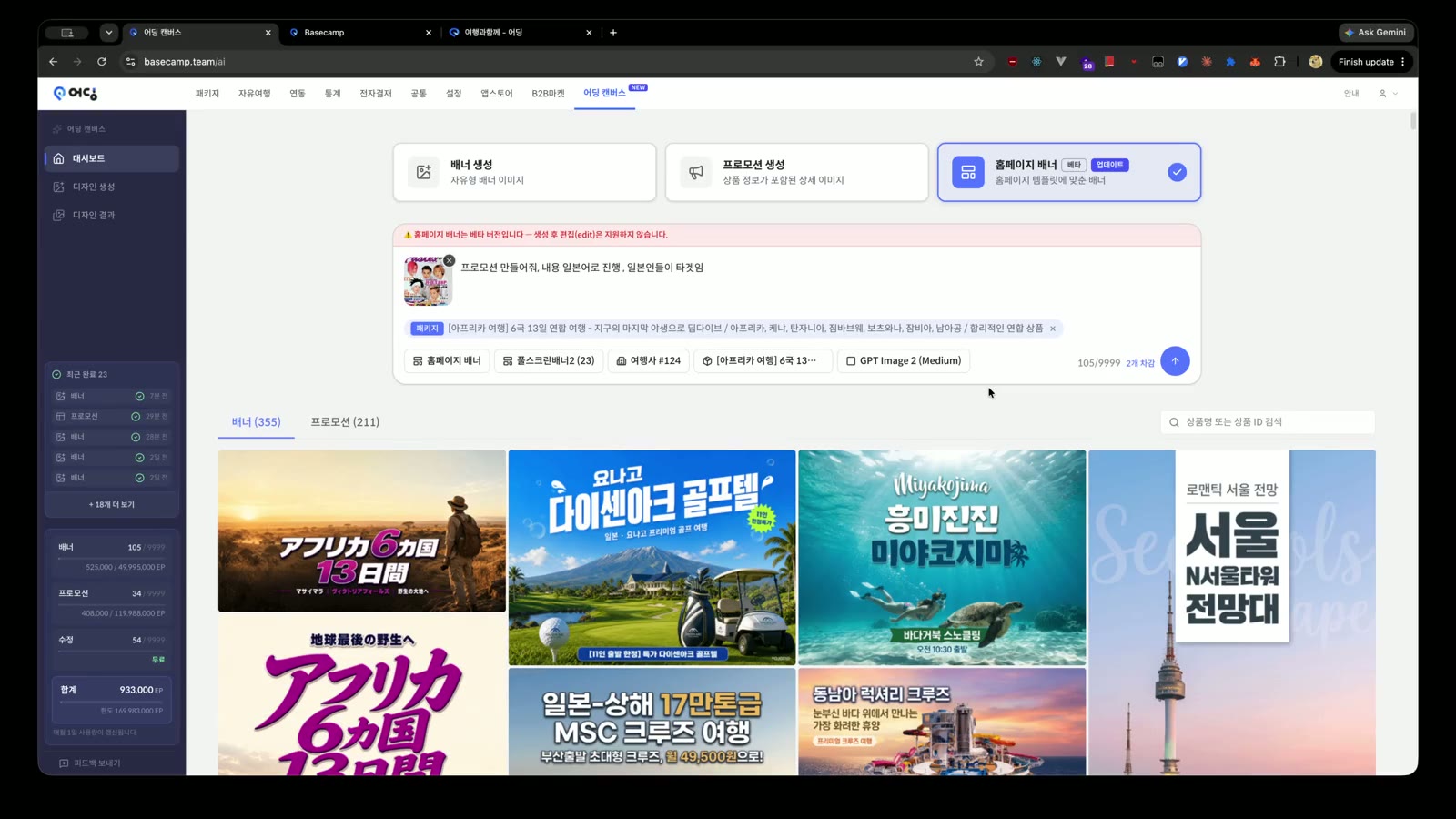Image resolution: width=1456 pixels, height=819 pixels.
Task: Open the GPT Image 2 (Medium) model selector
Action: pos(904,361)
